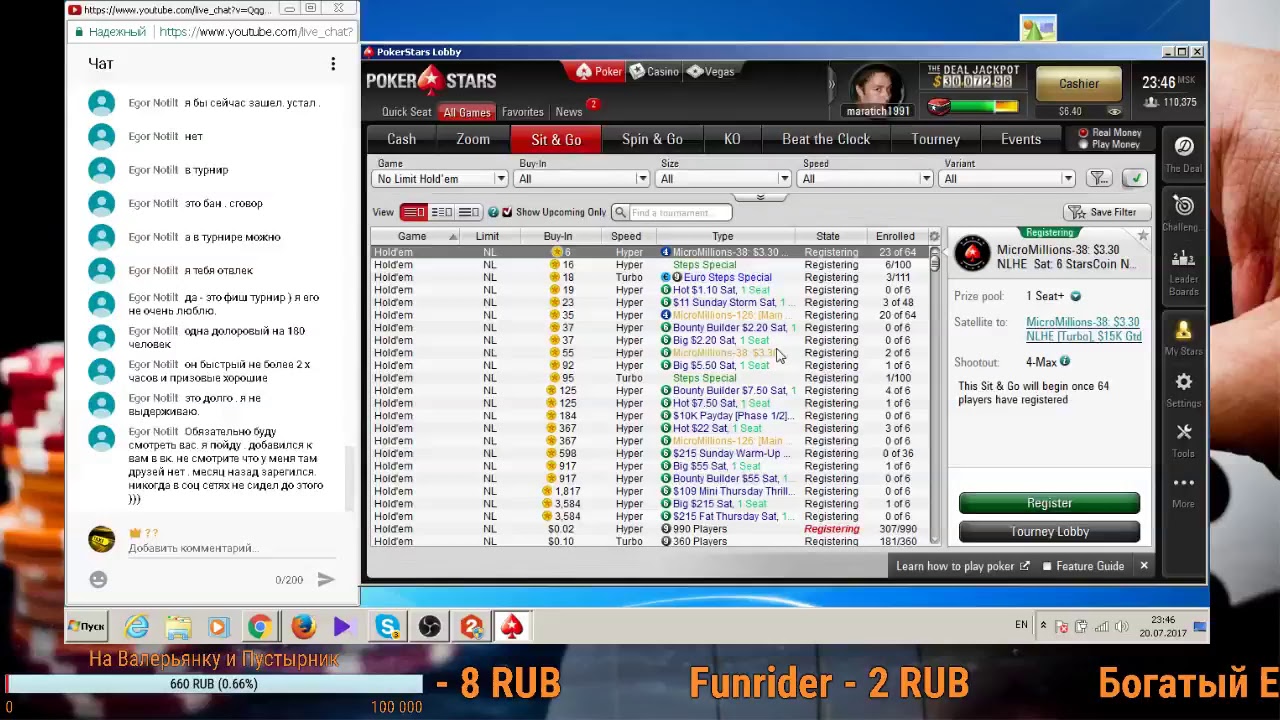Open the News tab with notification
This screenshot has width=1280, height=720.
click(569, 112)
